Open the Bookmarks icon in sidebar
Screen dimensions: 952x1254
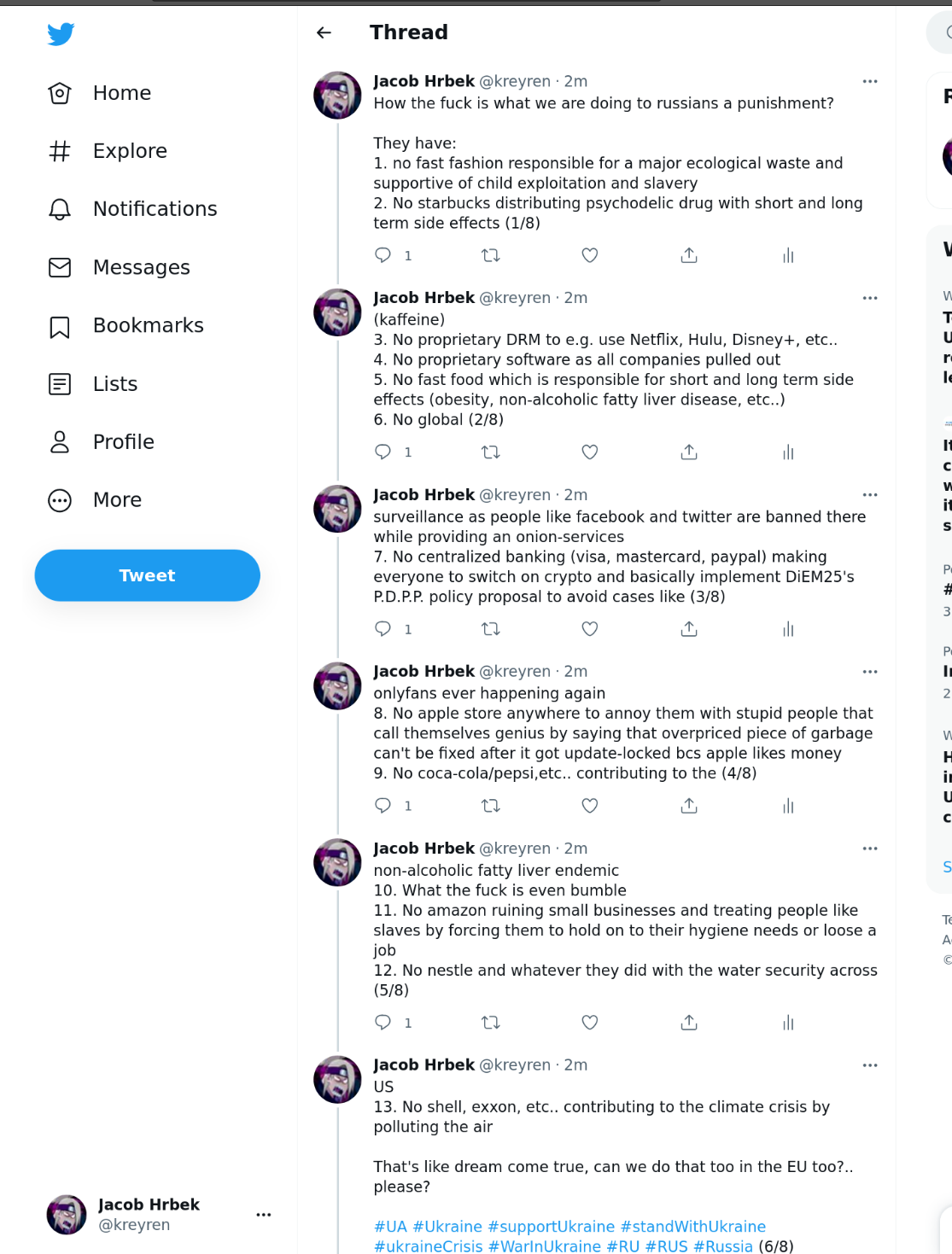60,326
